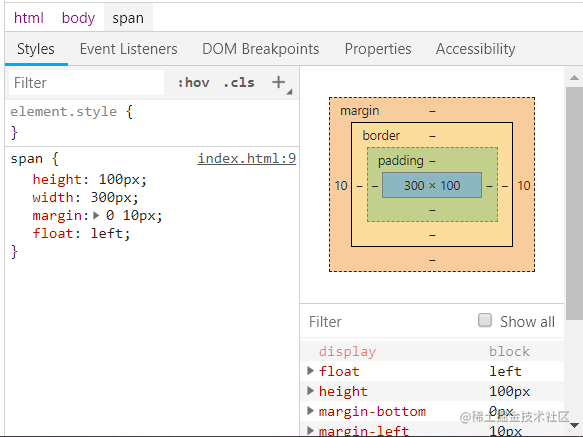Open the Event Listeners tab
The image size is (583, 437).
pos(129,49)
